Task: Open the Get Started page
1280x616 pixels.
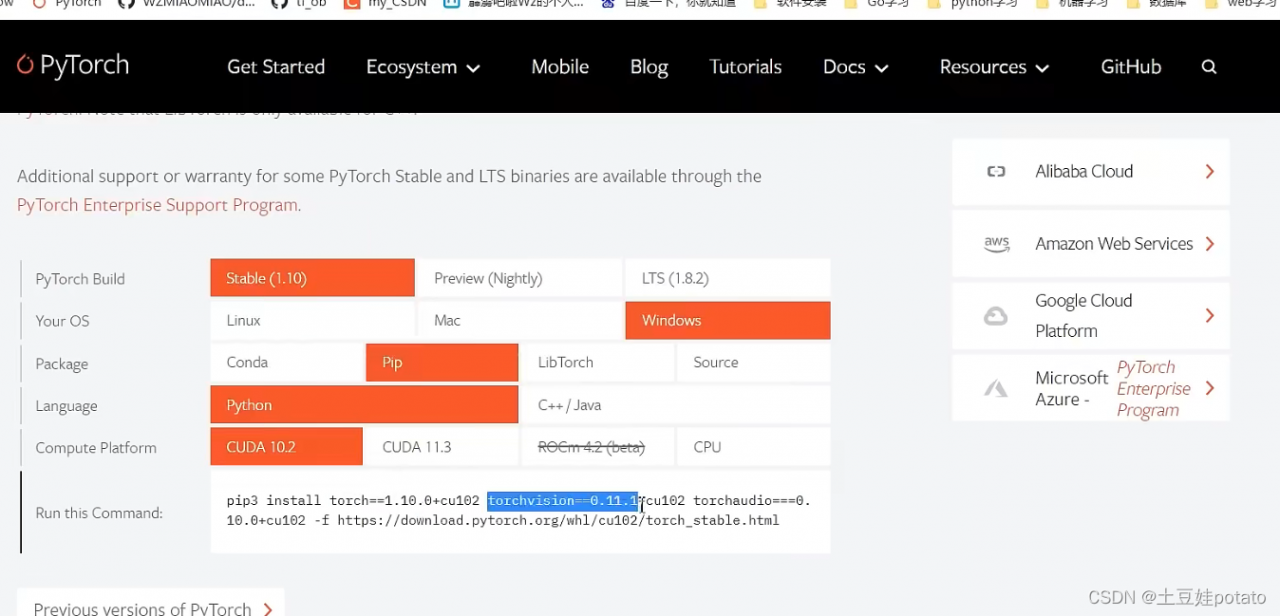Action: pos(276,67)
